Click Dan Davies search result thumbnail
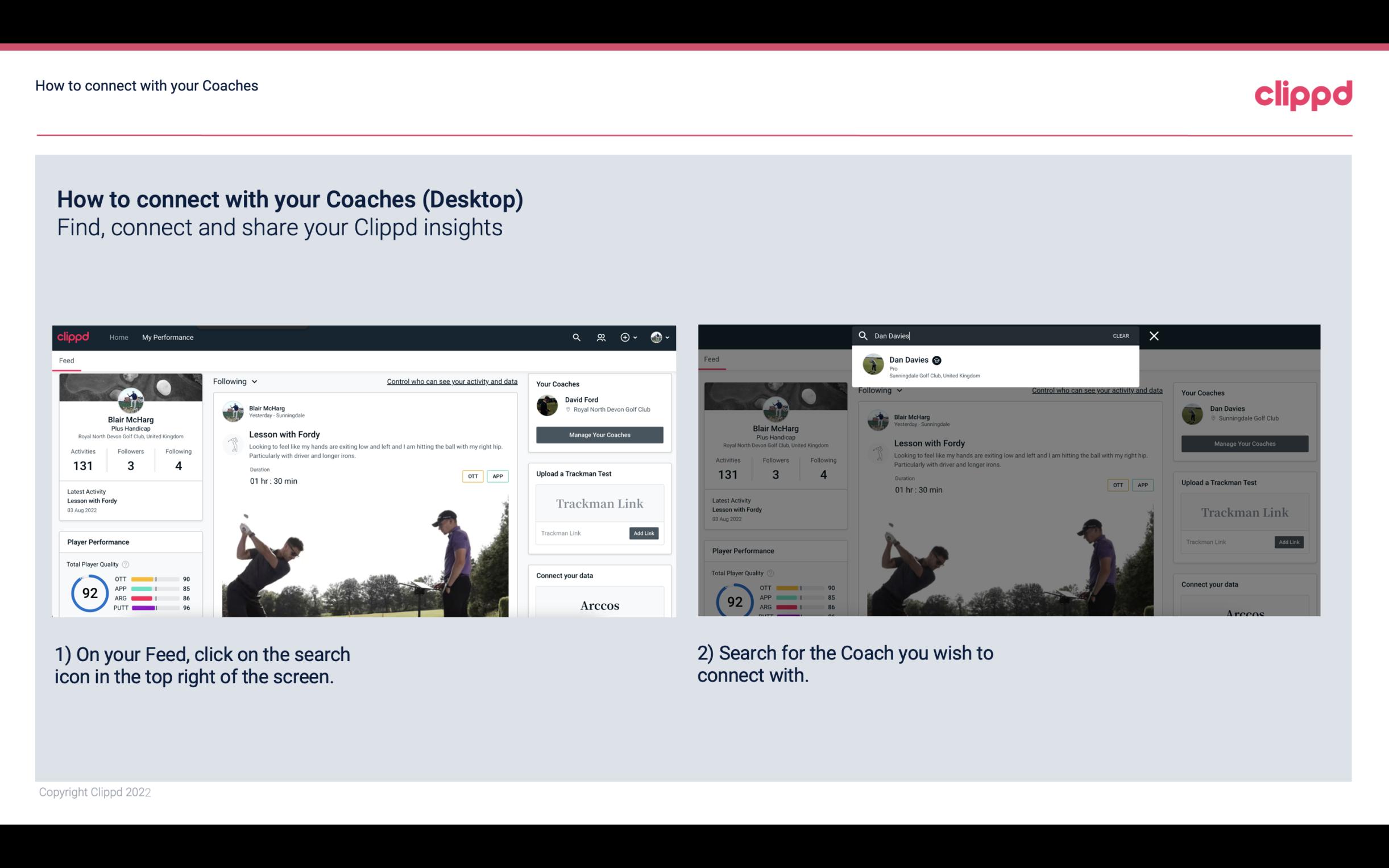This screenshot has width=1389, height=868. coord(872,365)
